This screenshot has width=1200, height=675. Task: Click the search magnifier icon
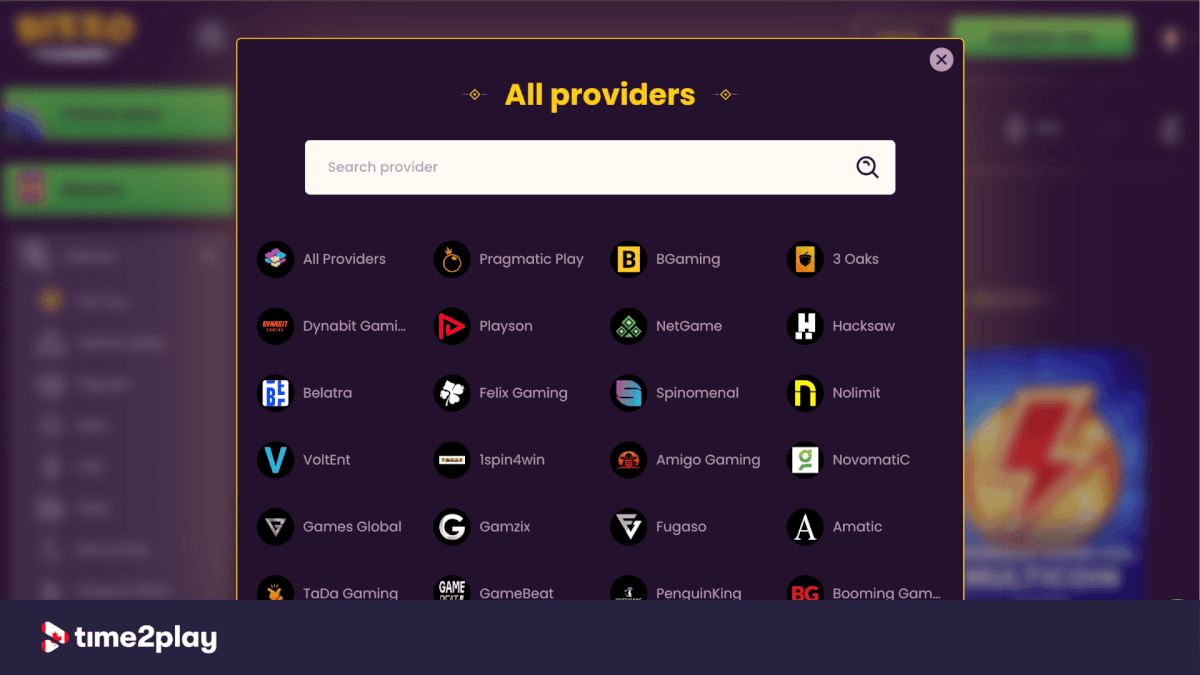tap(867, 167)
